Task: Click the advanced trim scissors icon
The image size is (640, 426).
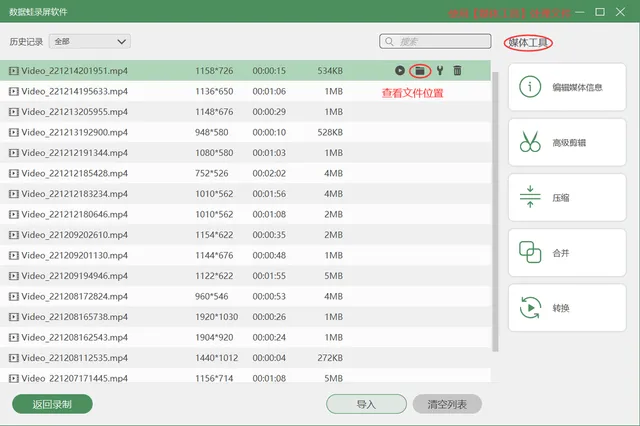Action: [x=530, y=142]
